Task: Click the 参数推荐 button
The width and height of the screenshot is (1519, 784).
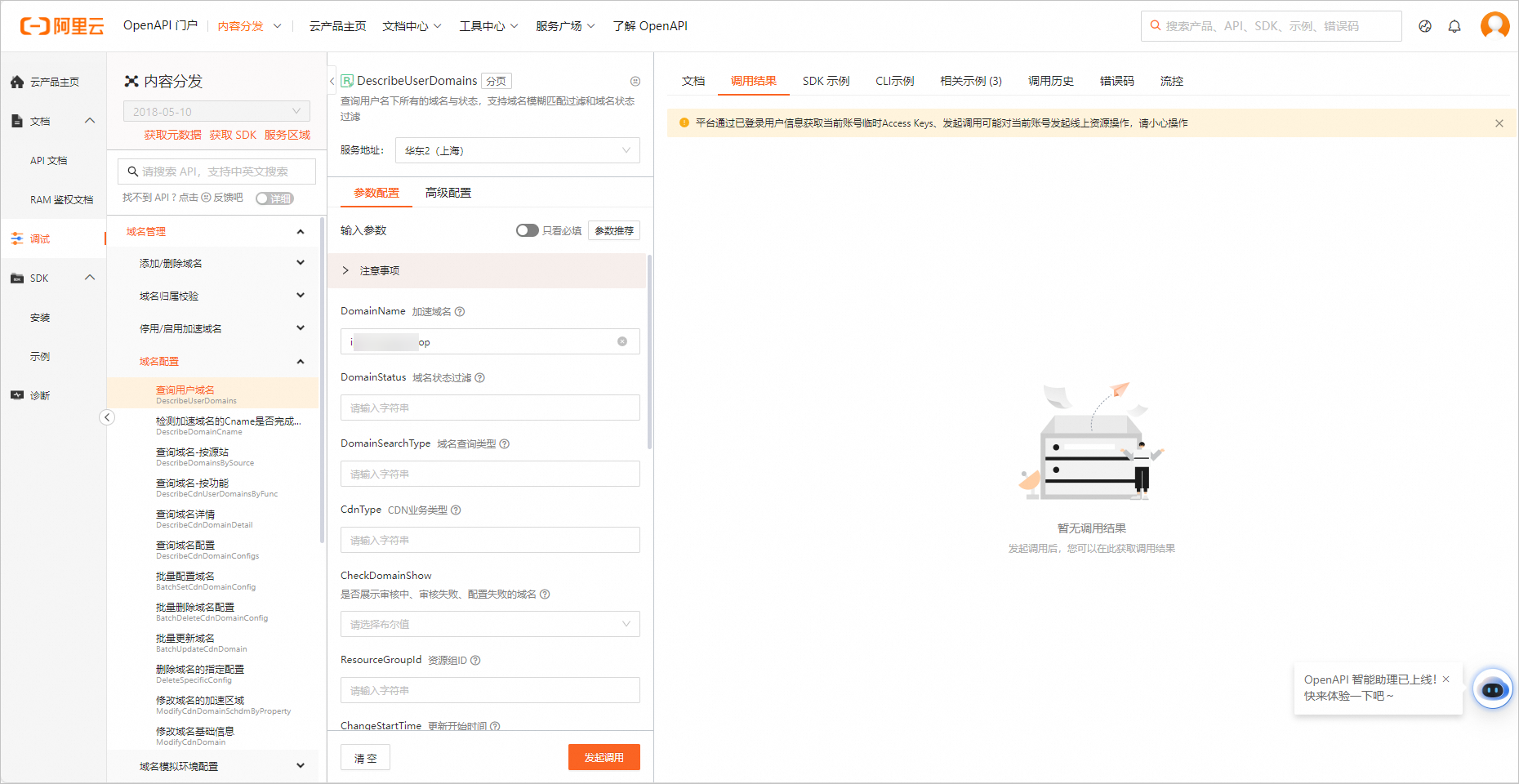Action: (614, 230)
